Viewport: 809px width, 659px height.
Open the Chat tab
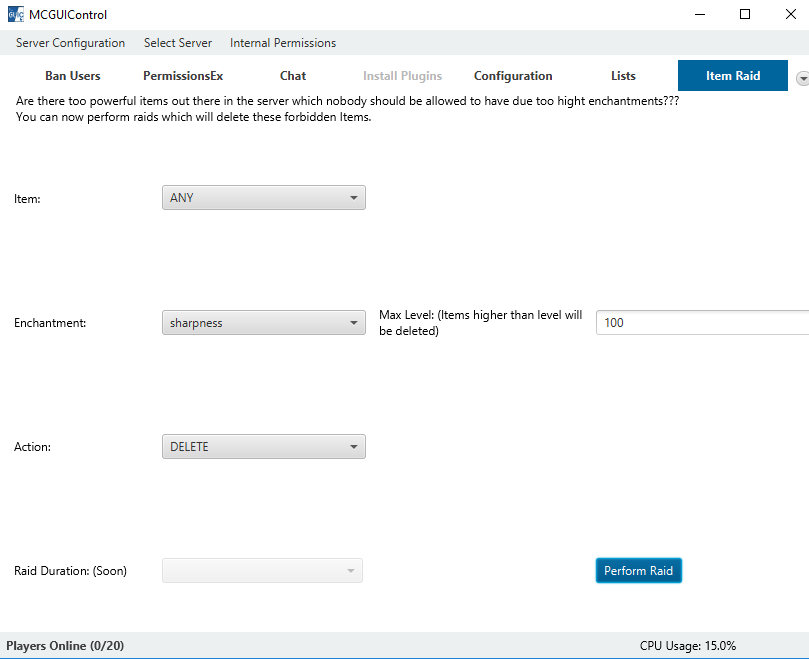tap(293, 76)
